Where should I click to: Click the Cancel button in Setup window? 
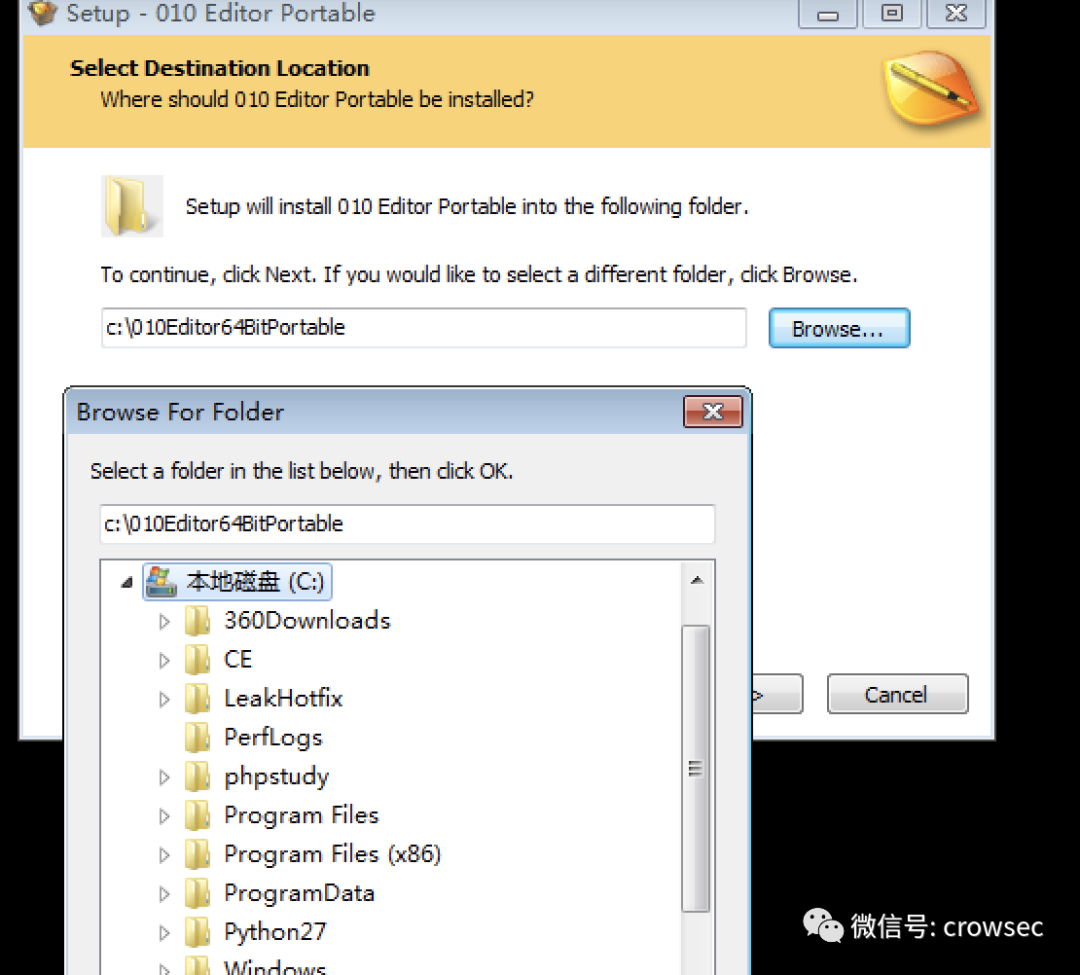coord(897,694)
